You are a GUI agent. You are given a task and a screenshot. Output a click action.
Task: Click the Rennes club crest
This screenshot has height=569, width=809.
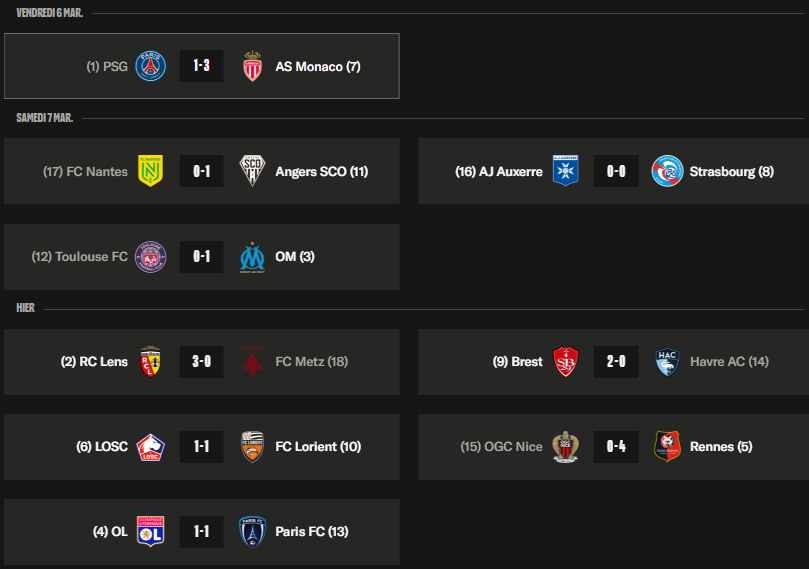667,446
